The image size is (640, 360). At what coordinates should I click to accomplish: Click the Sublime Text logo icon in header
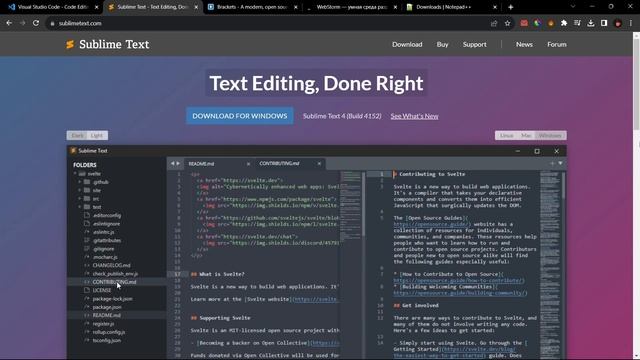[x=70, y=44]
